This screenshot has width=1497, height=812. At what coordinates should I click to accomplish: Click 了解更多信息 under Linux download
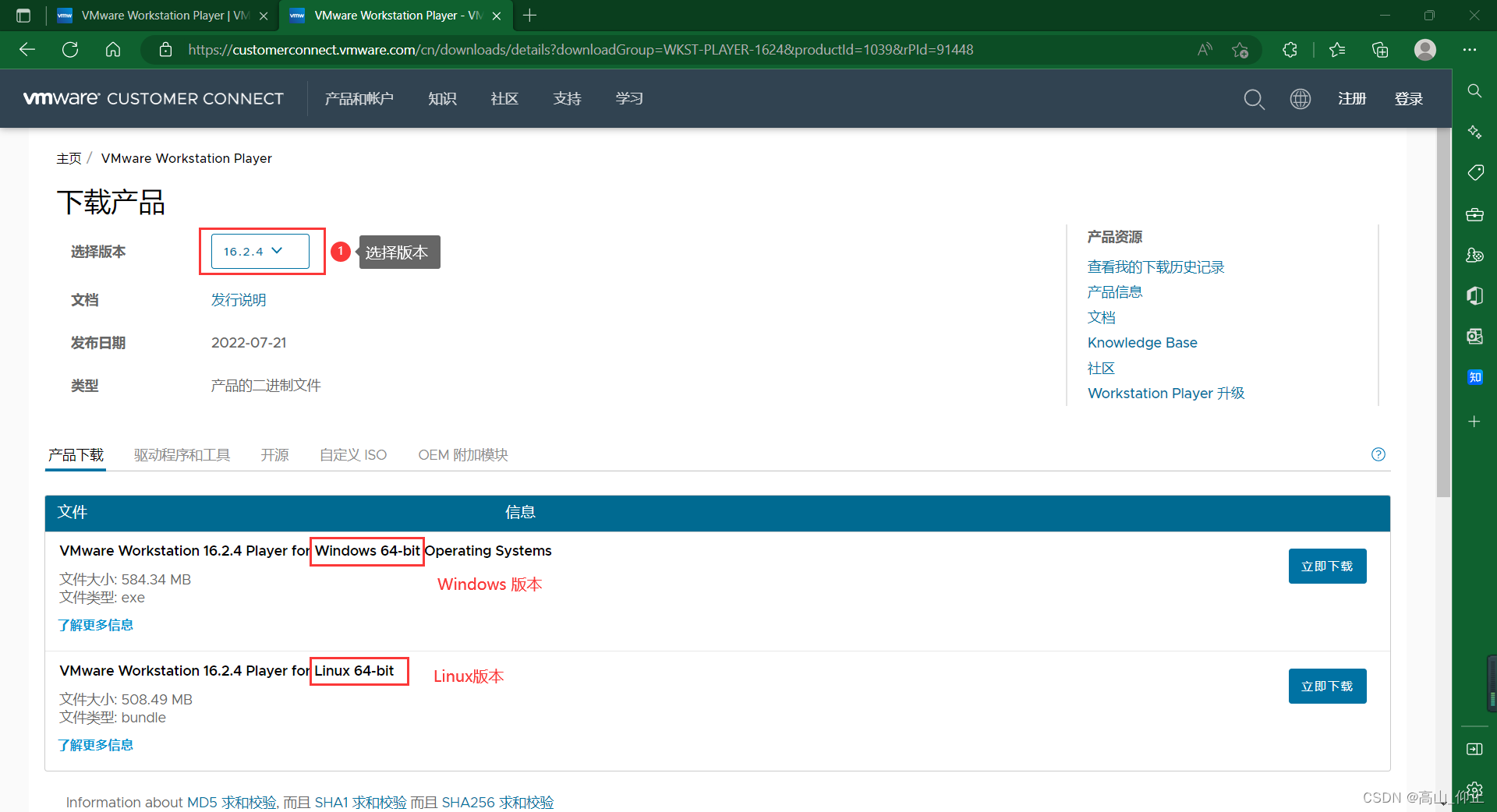tap(95, 745)
